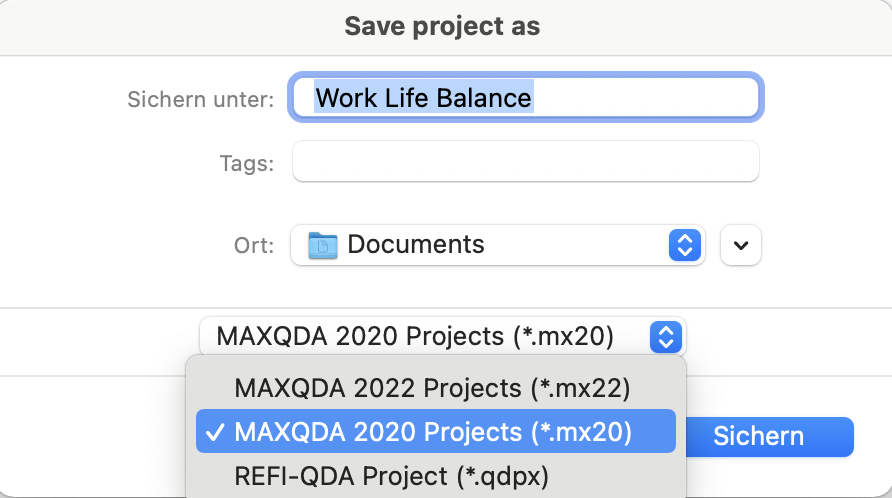Click the empty area right of Work Life Balance text
Viewport: 892px width, 498px height.
[645, 98]
